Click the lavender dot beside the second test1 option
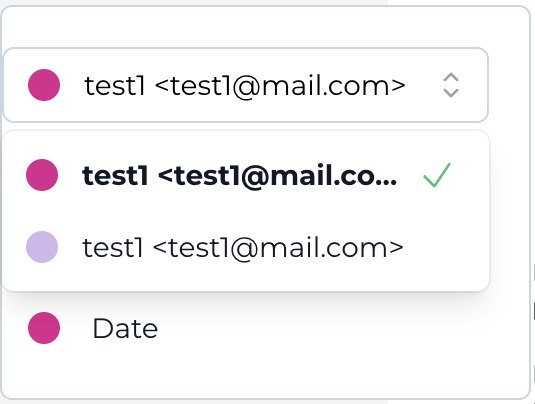This screenshot has width=535, height=404. pyautogui.click(x=42, y=247)
